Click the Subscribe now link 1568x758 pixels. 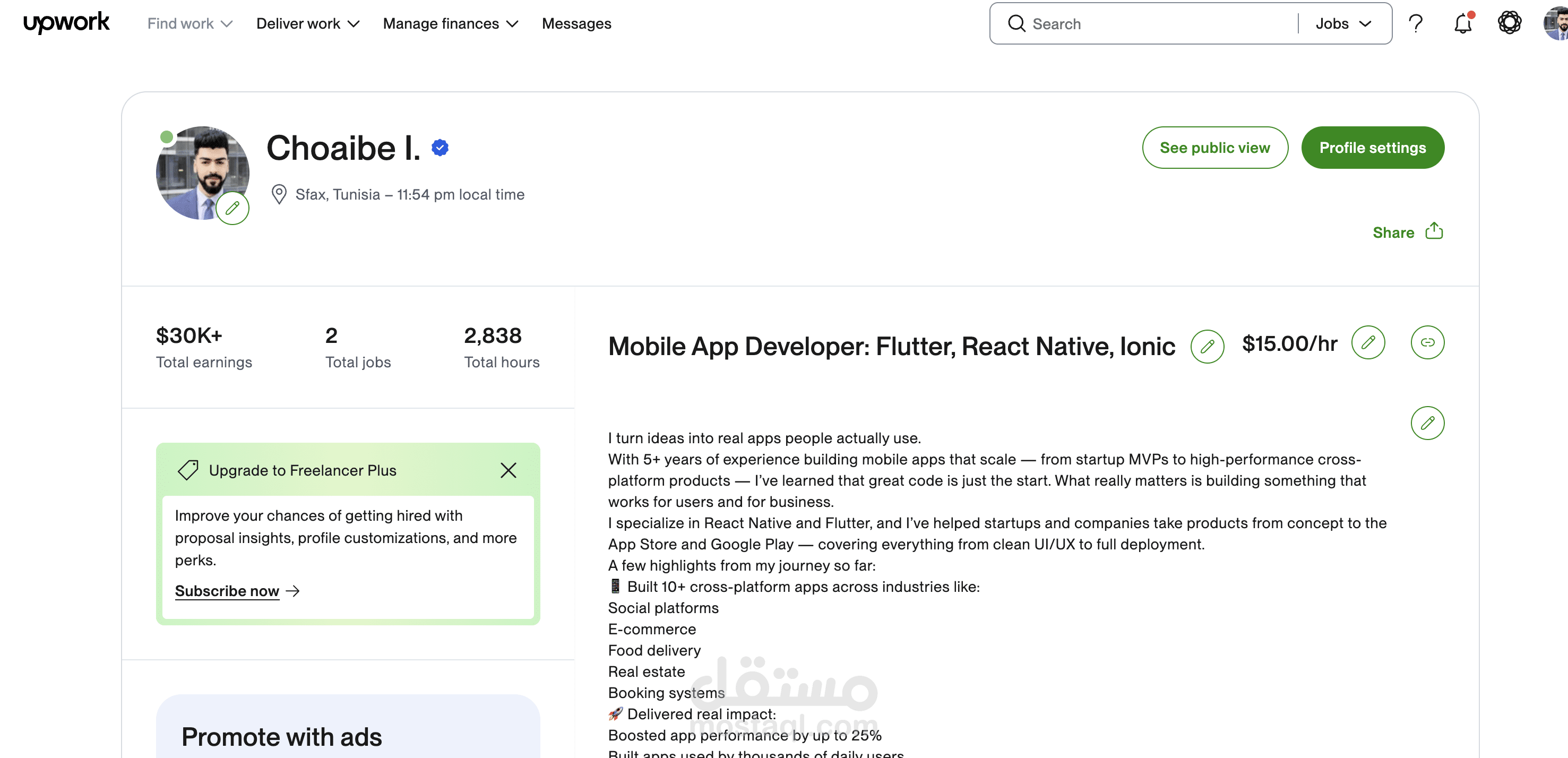[x=227, y=591]
